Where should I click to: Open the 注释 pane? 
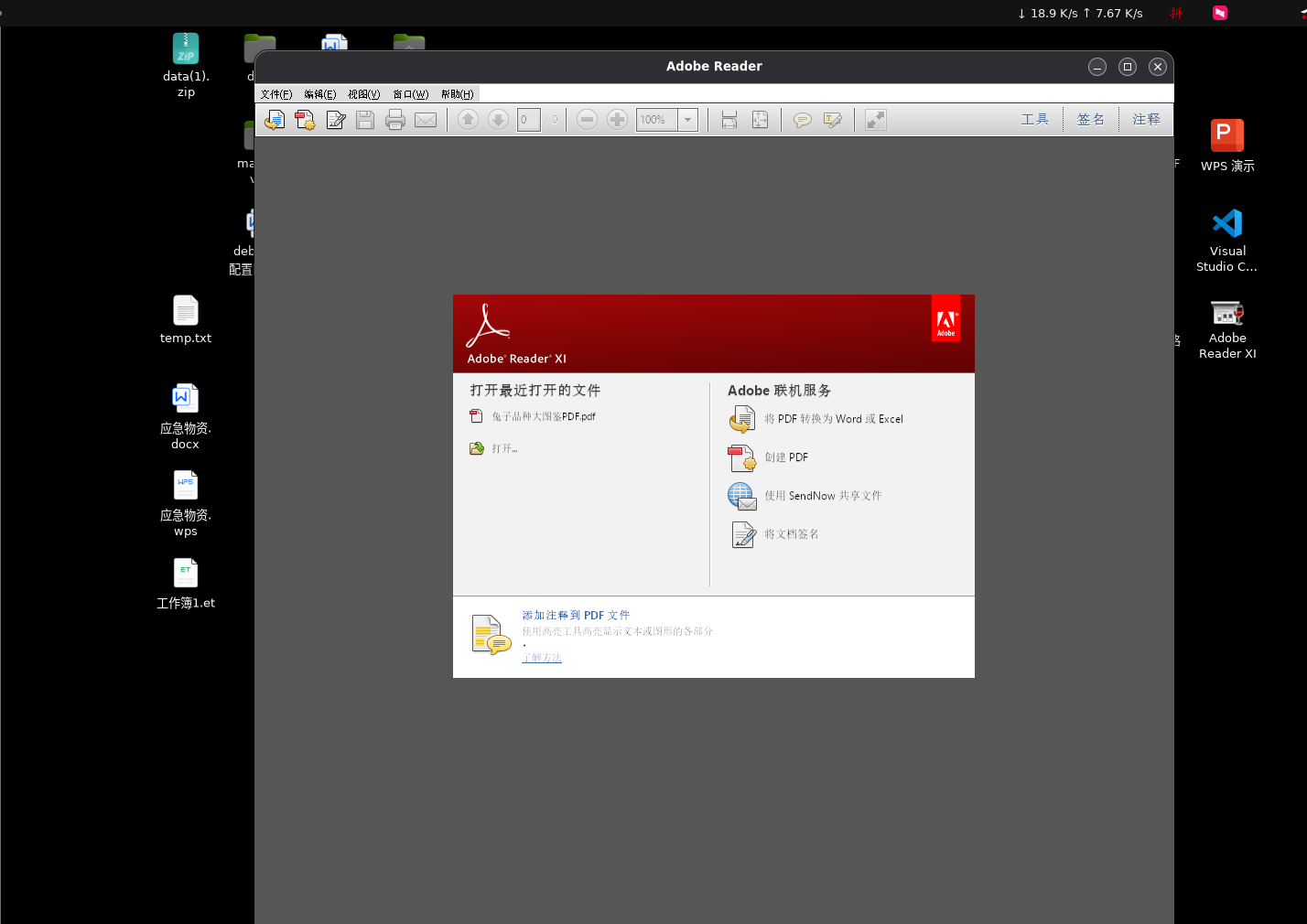(1147, 120)
